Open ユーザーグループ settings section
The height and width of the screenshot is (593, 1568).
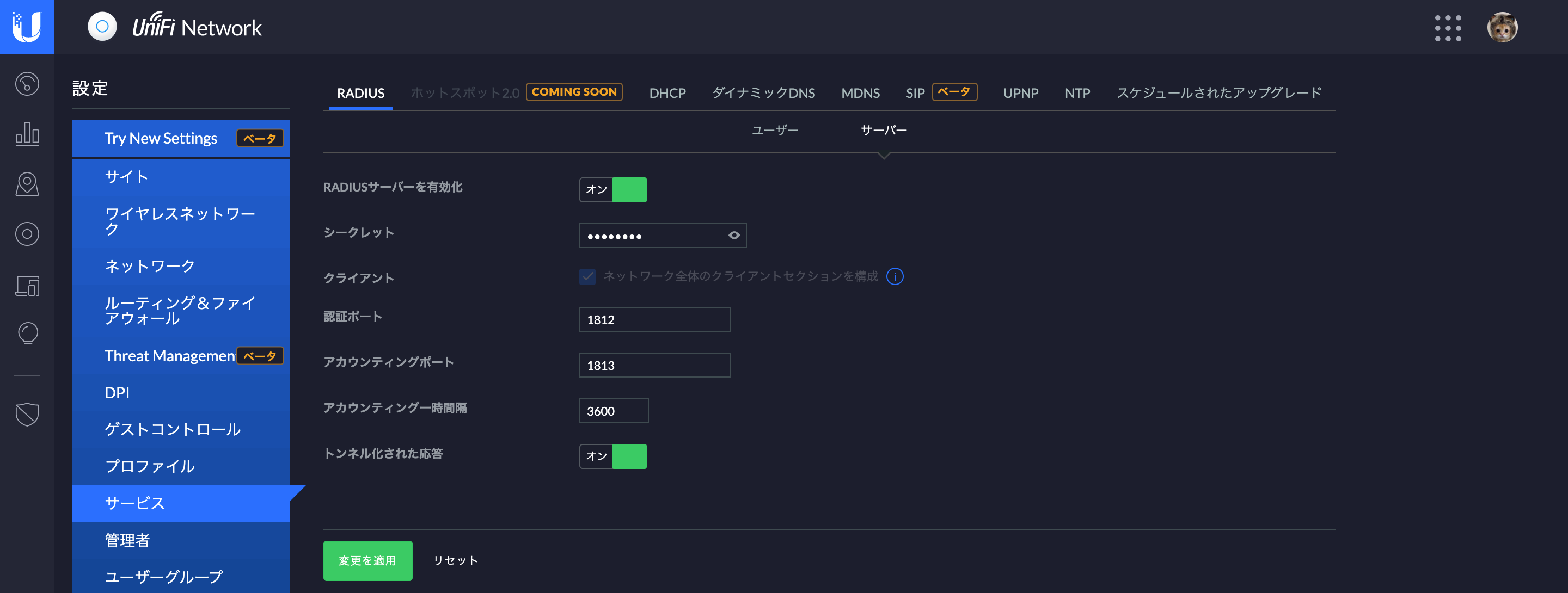pos(181,577)
